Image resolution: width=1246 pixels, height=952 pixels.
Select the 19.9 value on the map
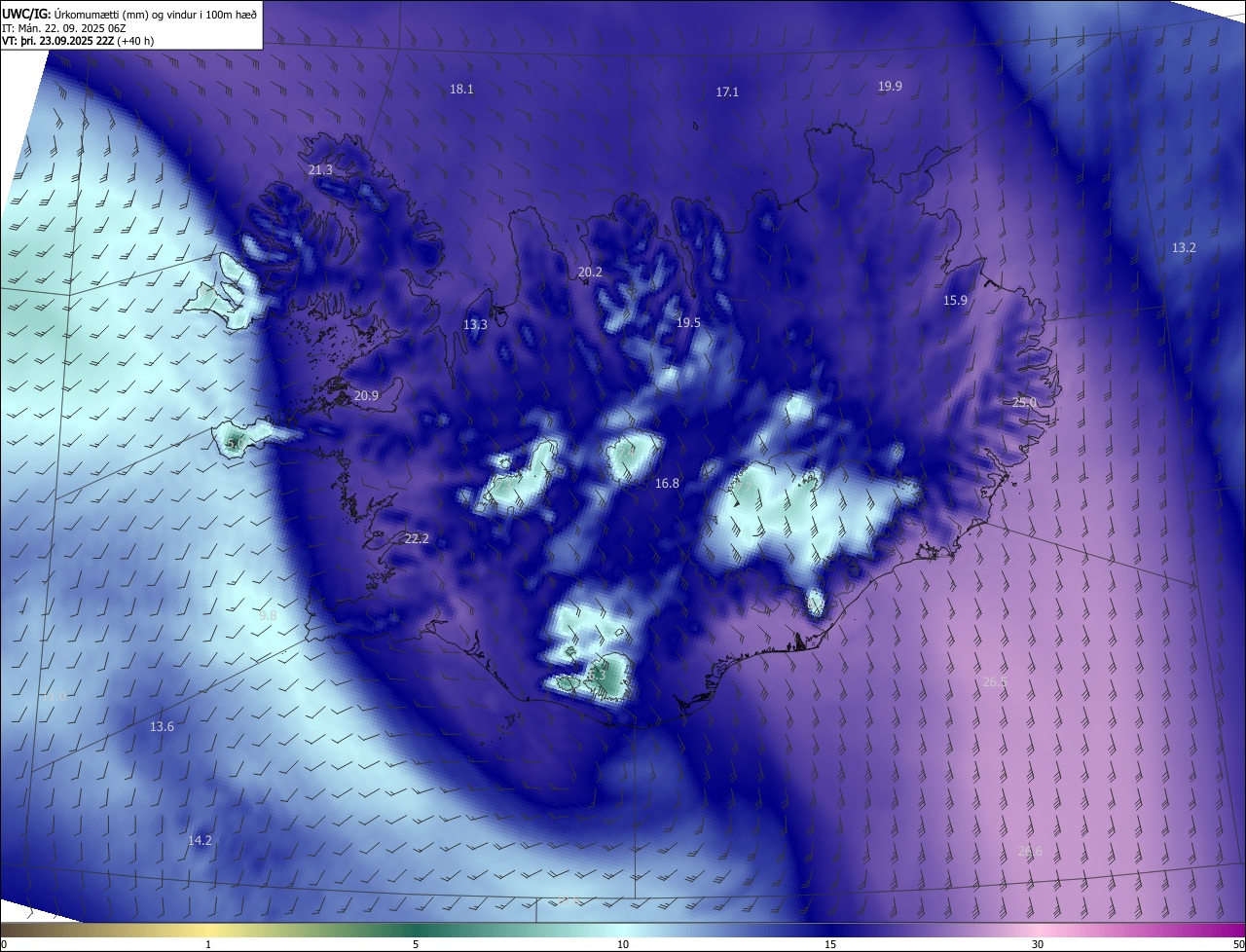tap(890, 87)
